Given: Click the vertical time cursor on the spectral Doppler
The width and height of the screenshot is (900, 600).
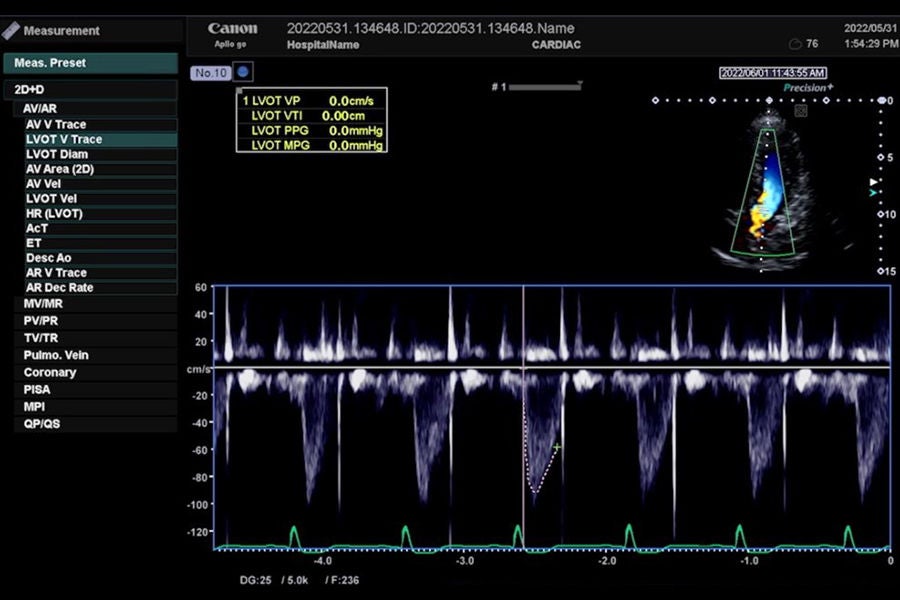Looking at the screenshot, I should (x=523, y=417).
